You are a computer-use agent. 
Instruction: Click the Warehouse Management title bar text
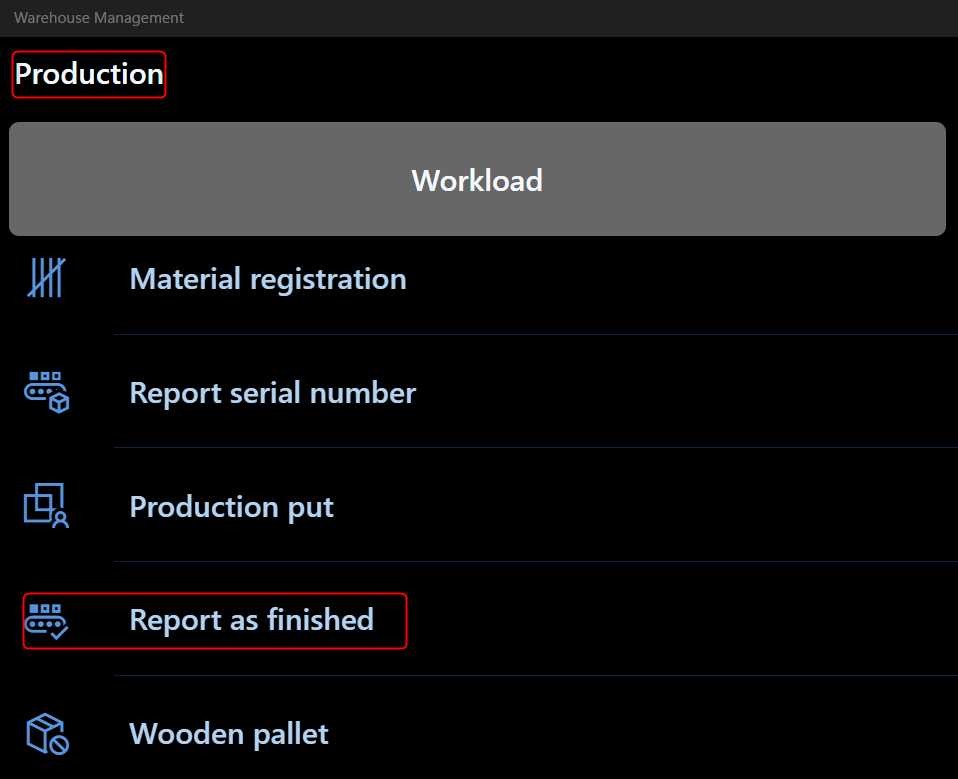tap(98, 18)
